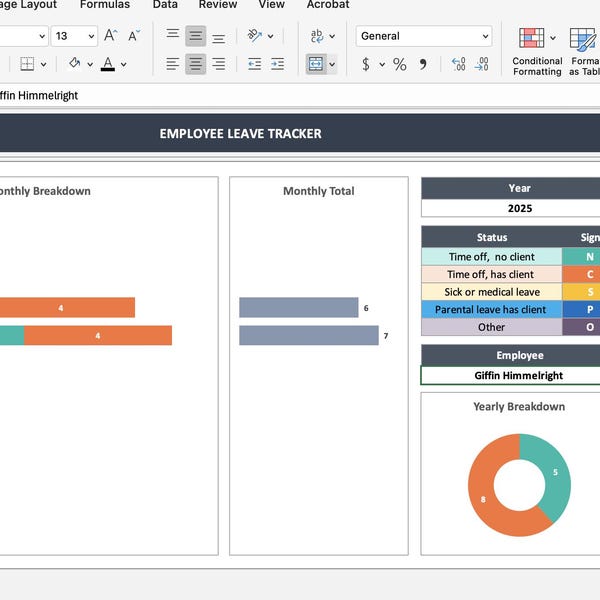This screenshot has width=600, height=600.
Task: Increase font size with the large A icon
Action: (x=111, y=36)
